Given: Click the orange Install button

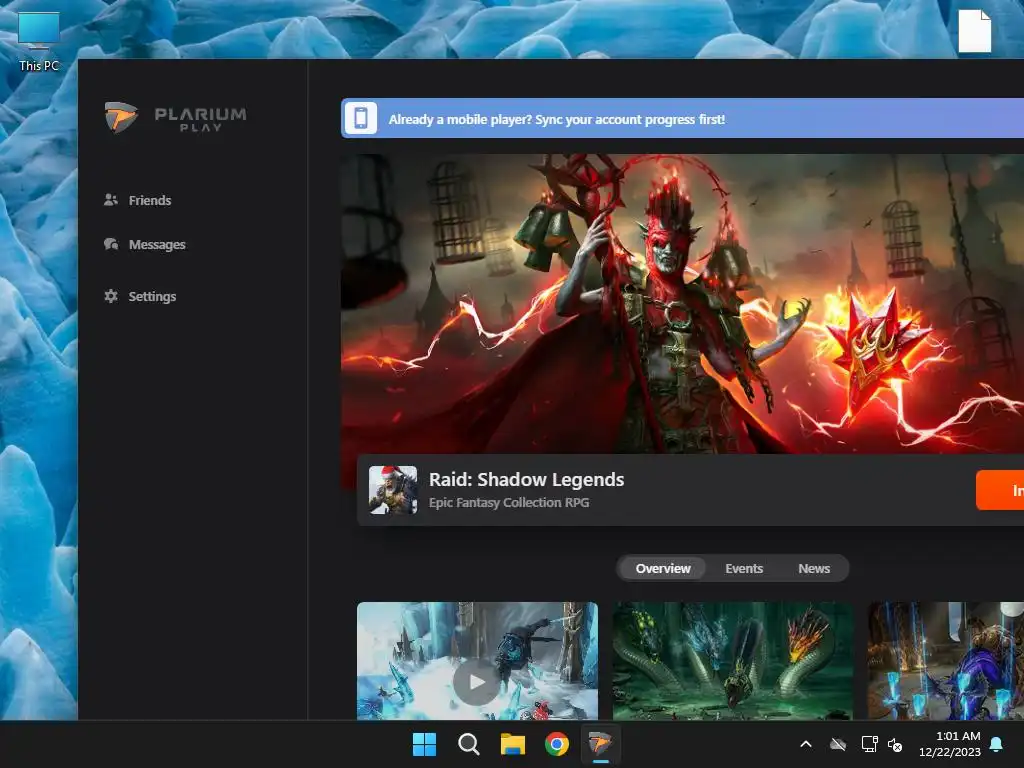Looking at the screenshot, I should pos(1000,490).
